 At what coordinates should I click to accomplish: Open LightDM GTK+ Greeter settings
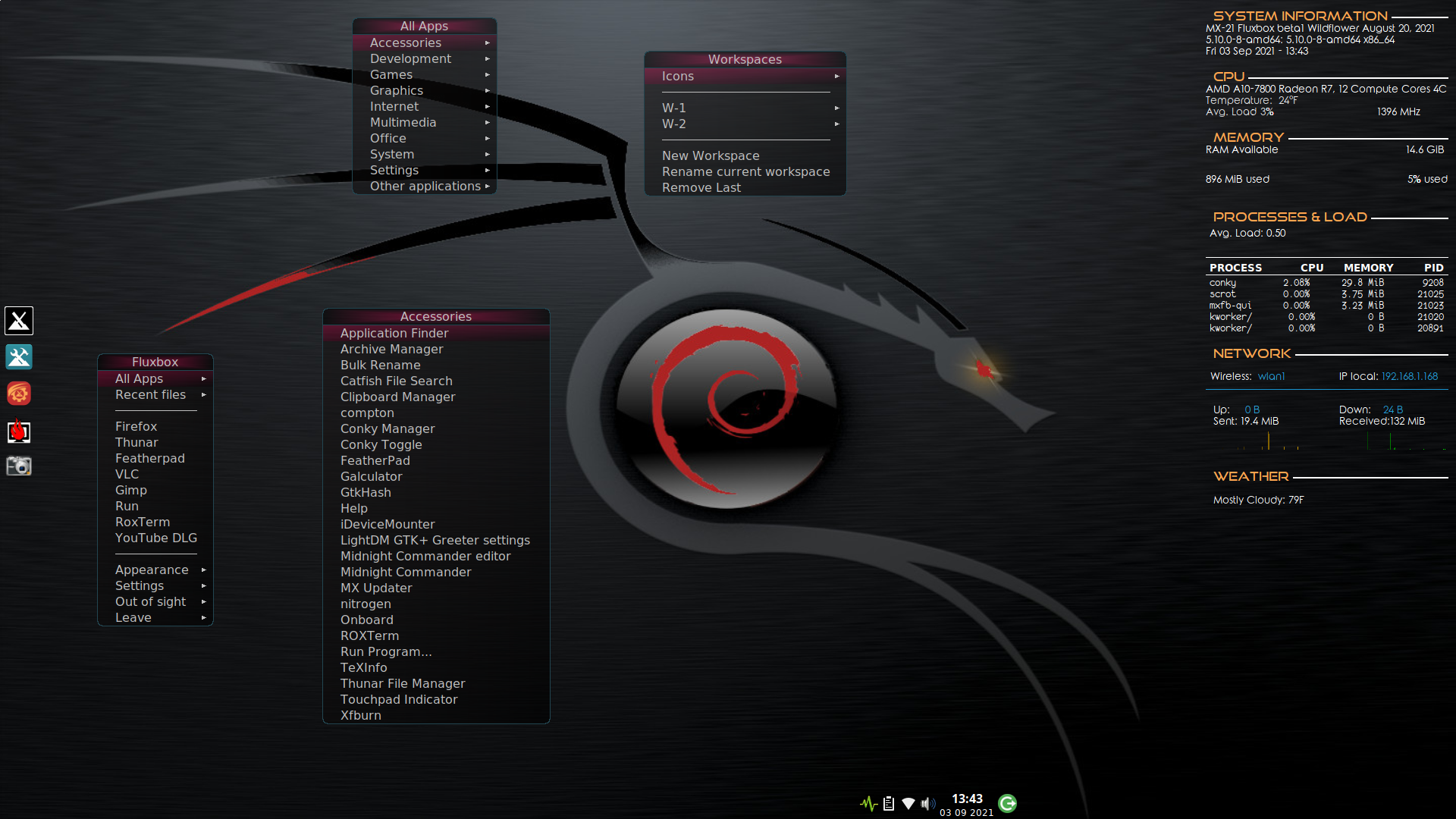coord(436,540)
